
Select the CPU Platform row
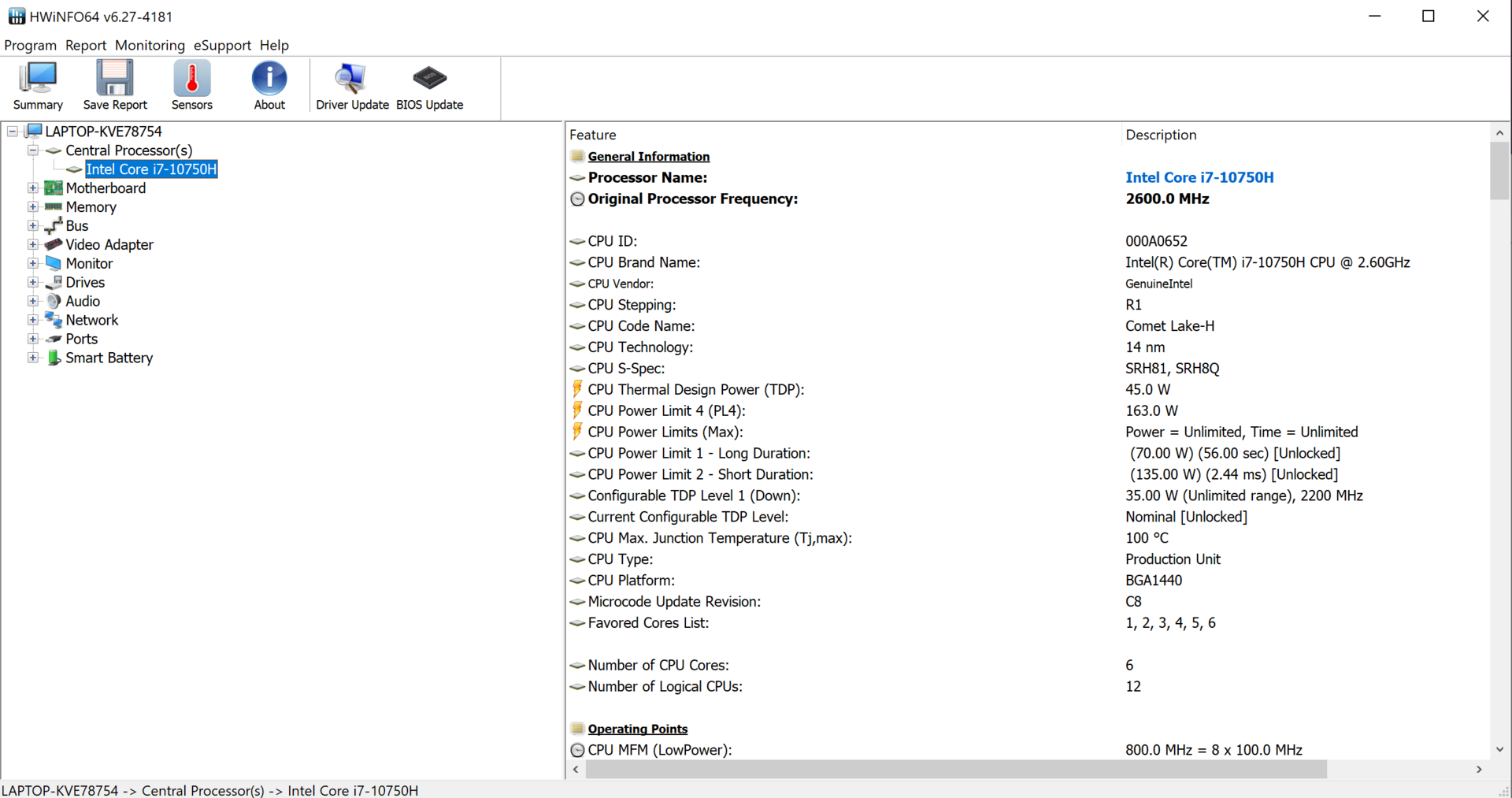coord(1028,581)
